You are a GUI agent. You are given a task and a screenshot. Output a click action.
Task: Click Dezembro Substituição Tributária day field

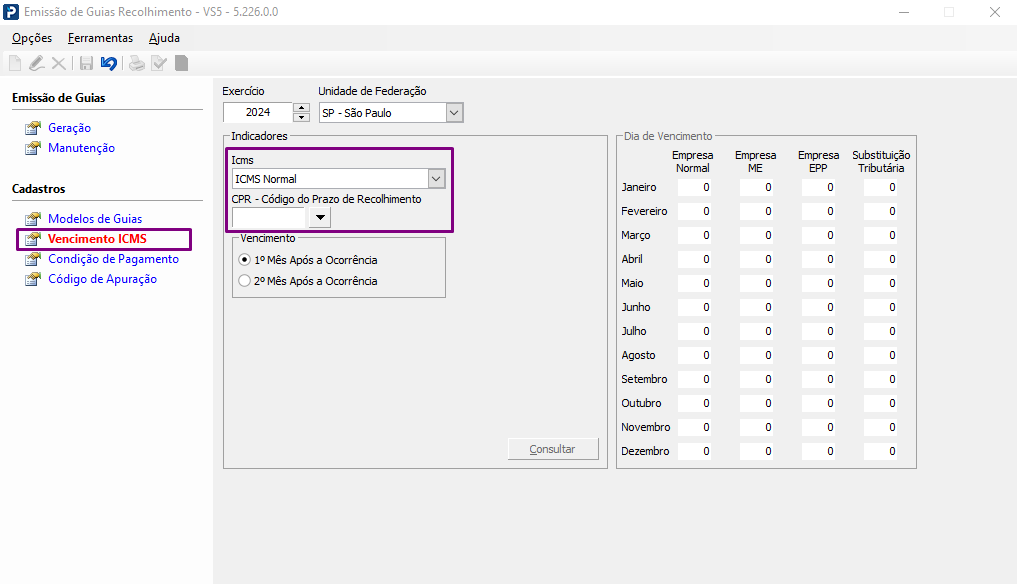pyautogui.click(x=880, y=452)
